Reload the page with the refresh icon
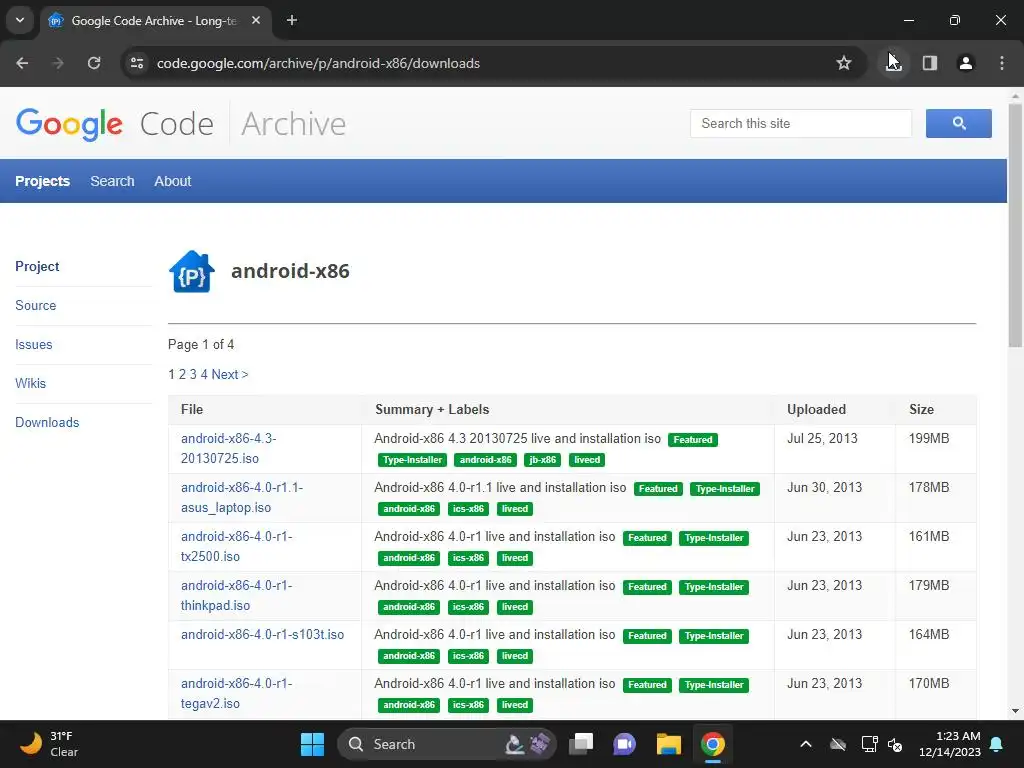 (94, 63)
